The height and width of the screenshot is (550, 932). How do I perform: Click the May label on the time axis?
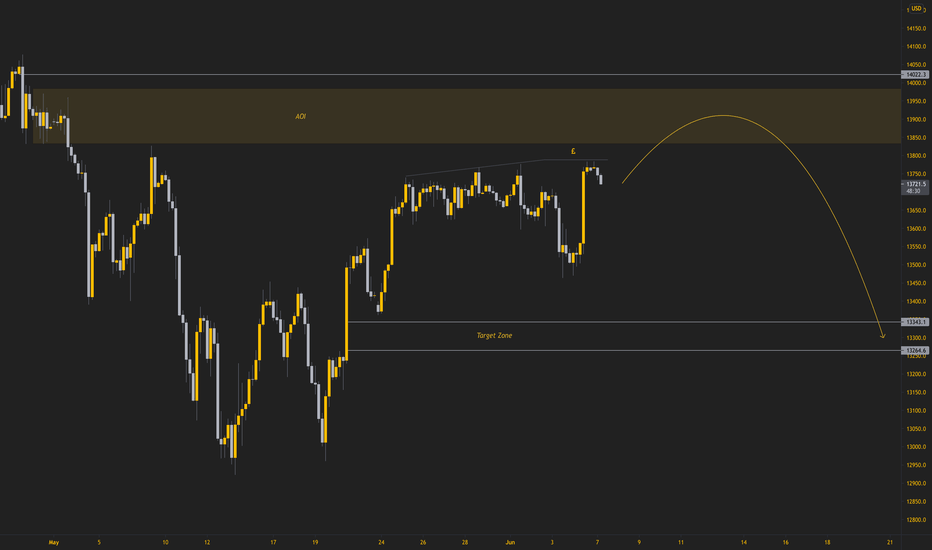(54, 542)
